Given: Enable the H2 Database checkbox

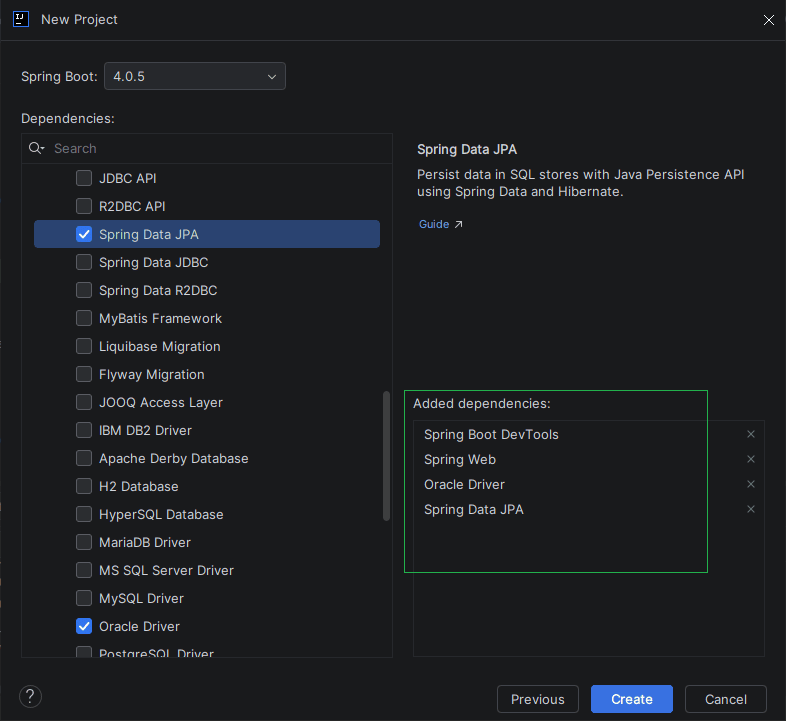Looking at the screenshot, I should [x=84, y=486].
